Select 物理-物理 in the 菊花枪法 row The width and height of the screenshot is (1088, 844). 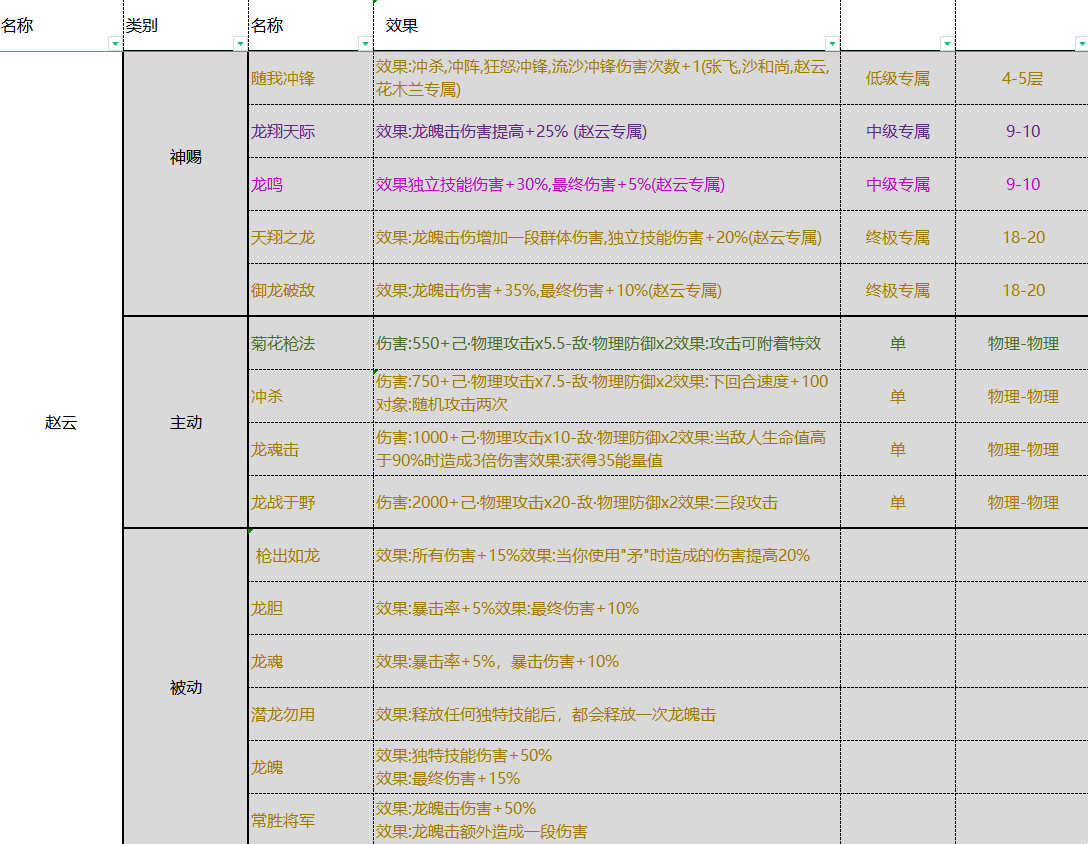1022,344
